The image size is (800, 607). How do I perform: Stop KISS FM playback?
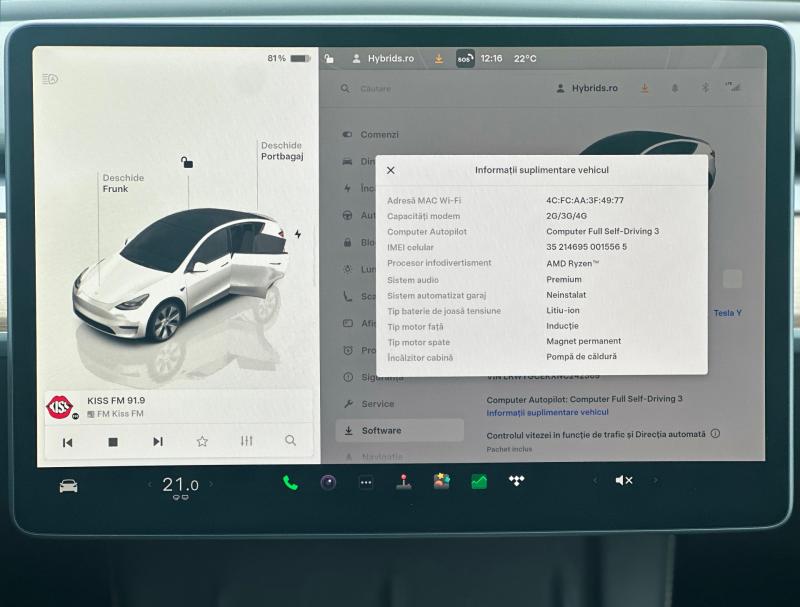[113, 442]
